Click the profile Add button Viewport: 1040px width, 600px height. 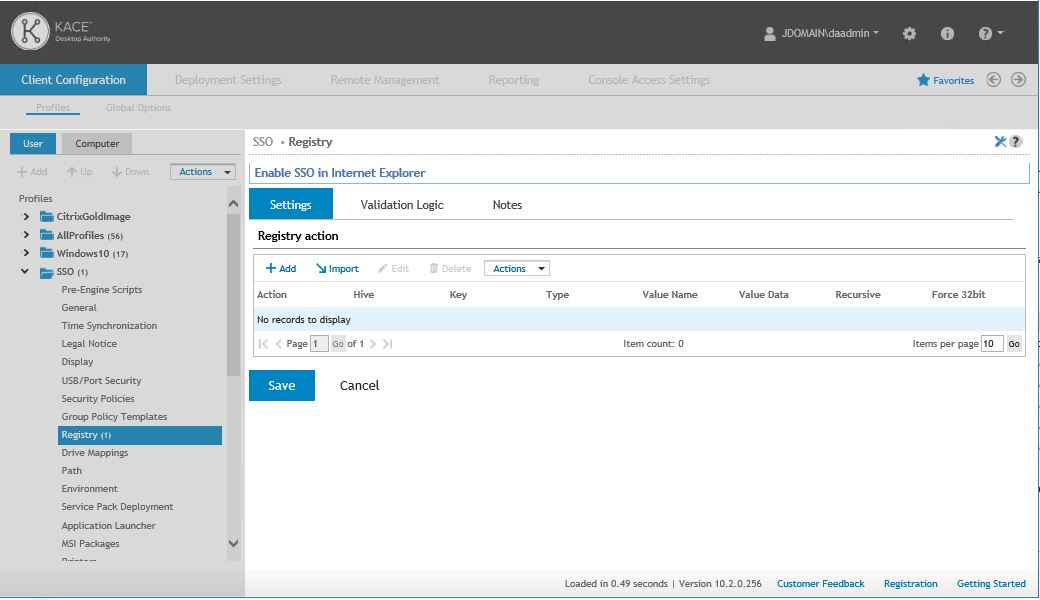pyautogui.click(x=32, y=172)
